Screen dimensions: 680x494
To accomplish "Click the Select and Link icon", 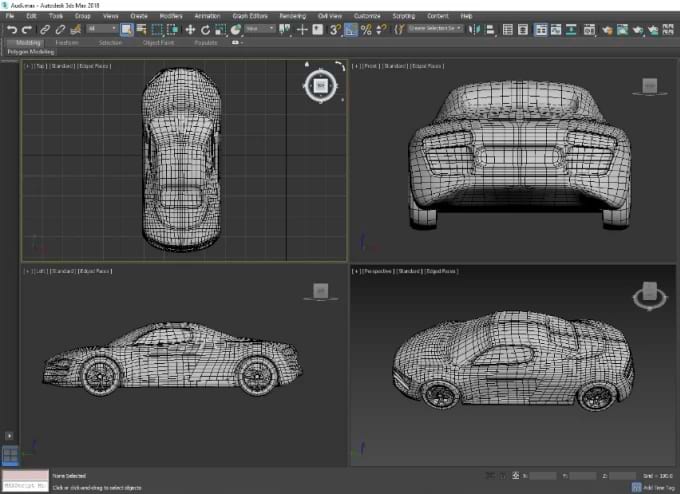I will click(x=45, y=30).
